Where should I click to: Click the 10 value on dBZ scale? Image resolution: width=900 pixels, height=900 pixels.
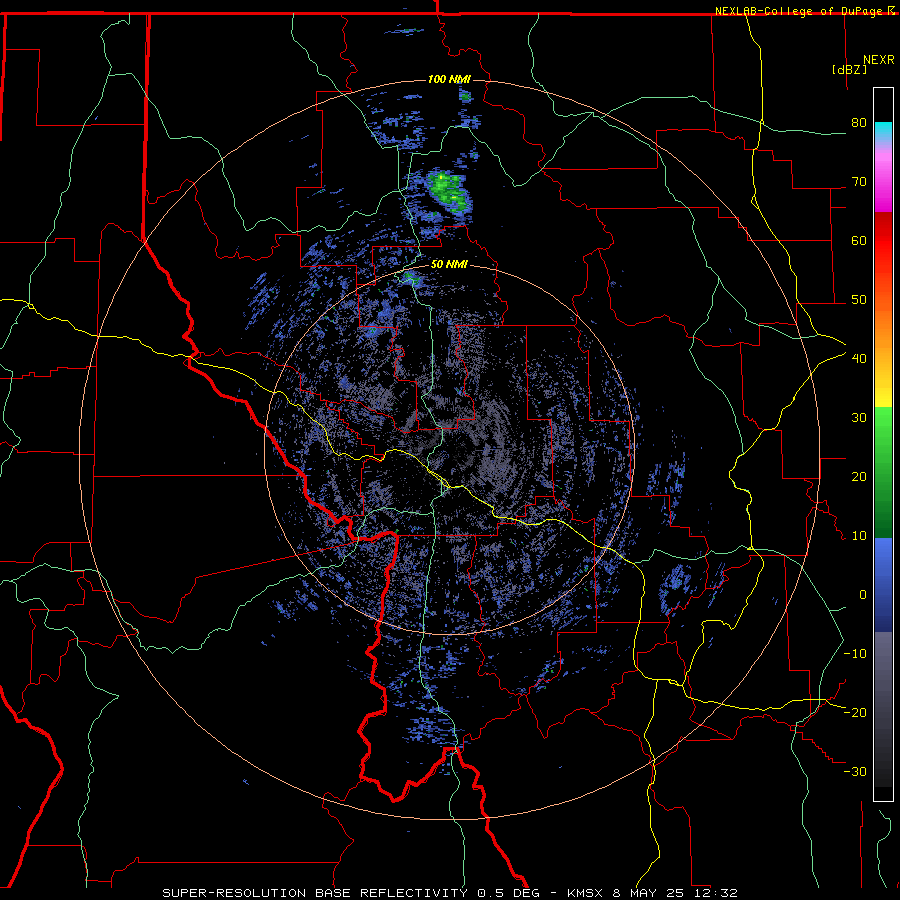click(859, 536)
